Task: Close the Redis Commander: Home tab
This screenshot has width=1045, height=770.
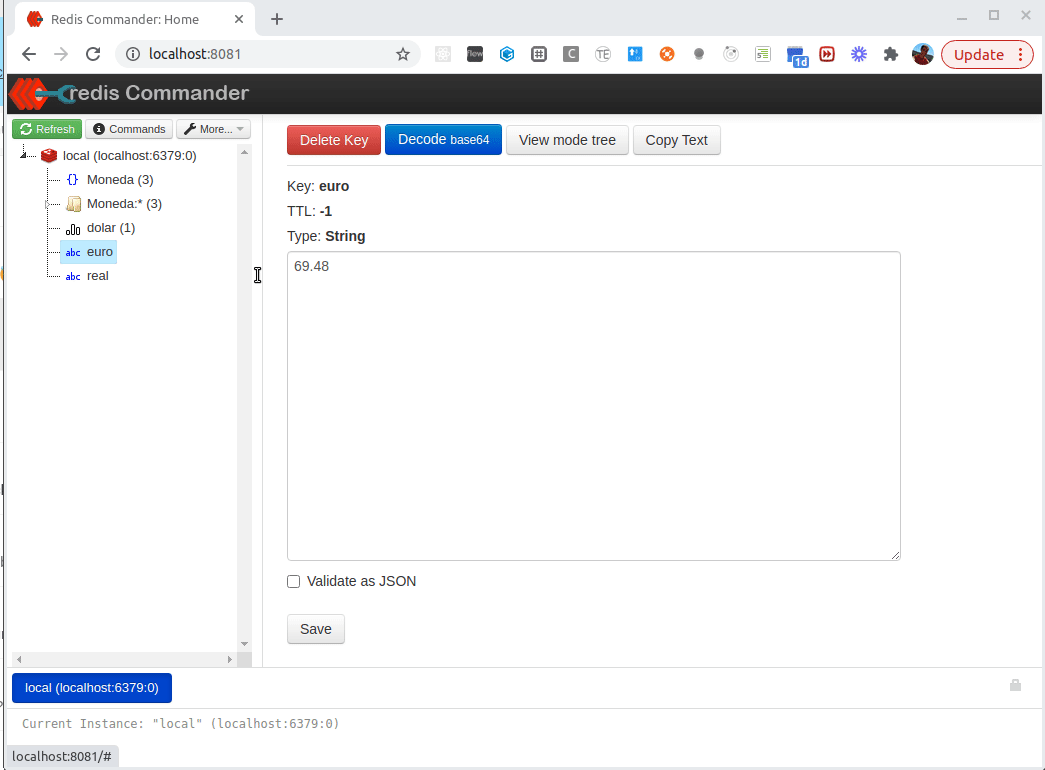Action: pos(239,19)
